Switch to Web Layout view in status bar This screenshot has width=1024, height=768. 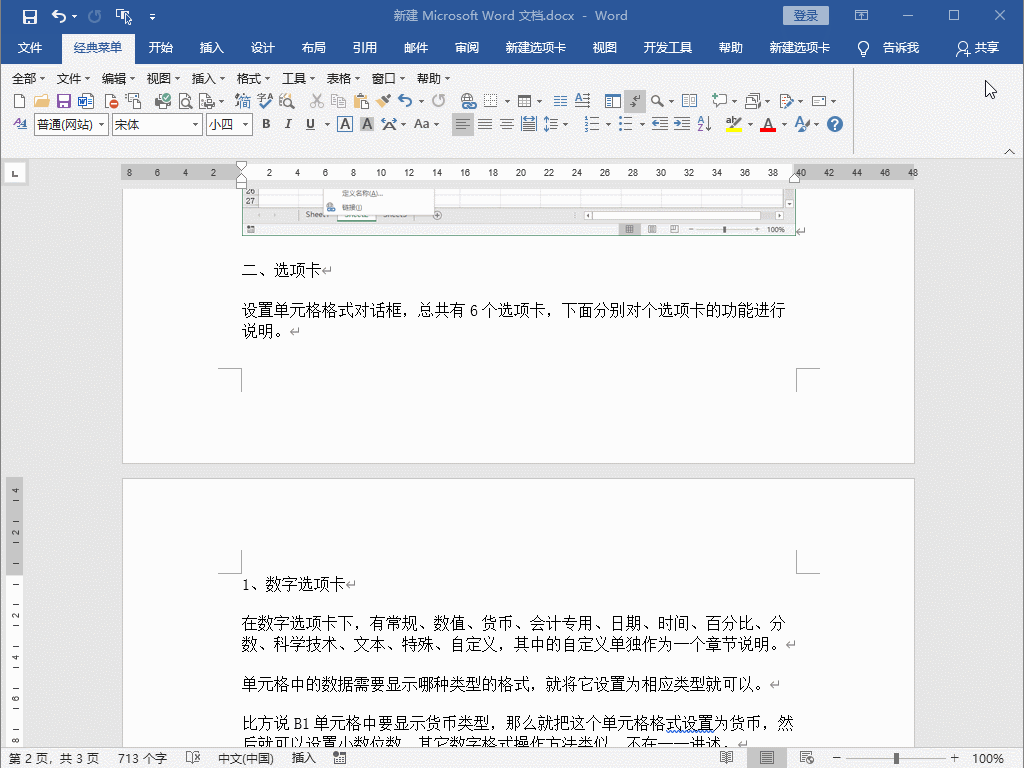point(807,758)
